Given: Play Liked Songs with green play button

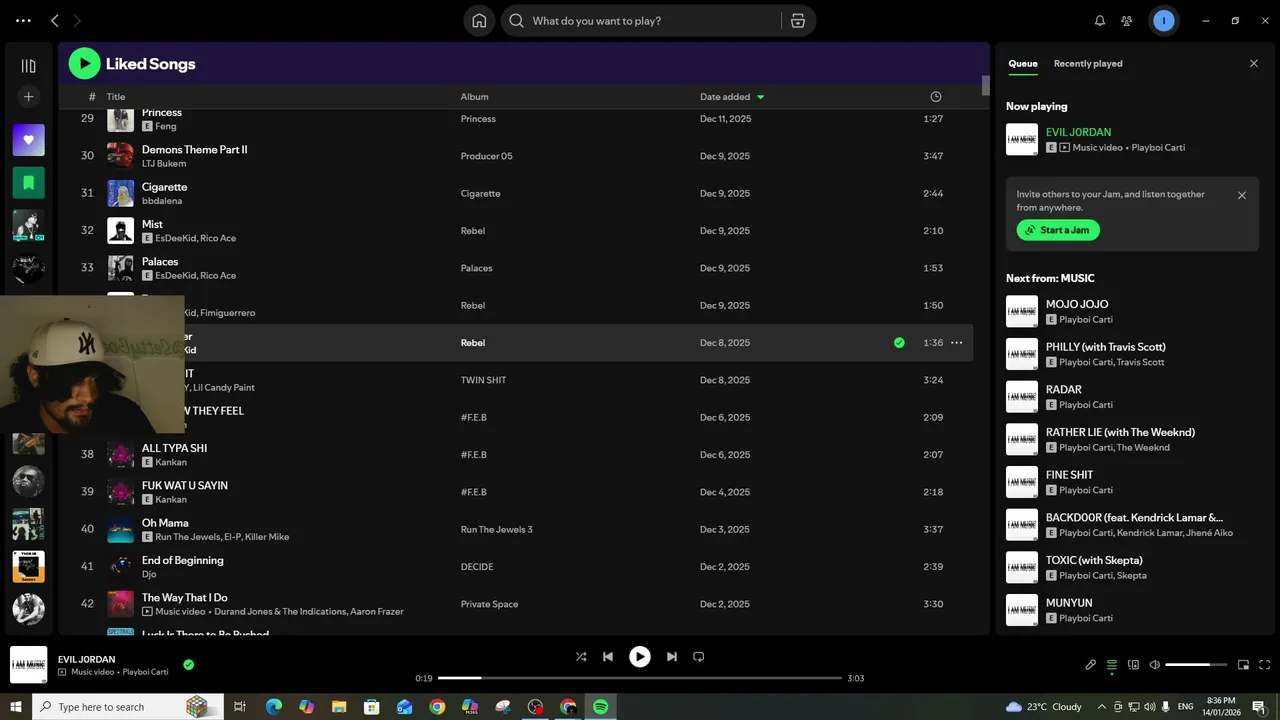Looking at the screenshot, I should tap(84, 64).
